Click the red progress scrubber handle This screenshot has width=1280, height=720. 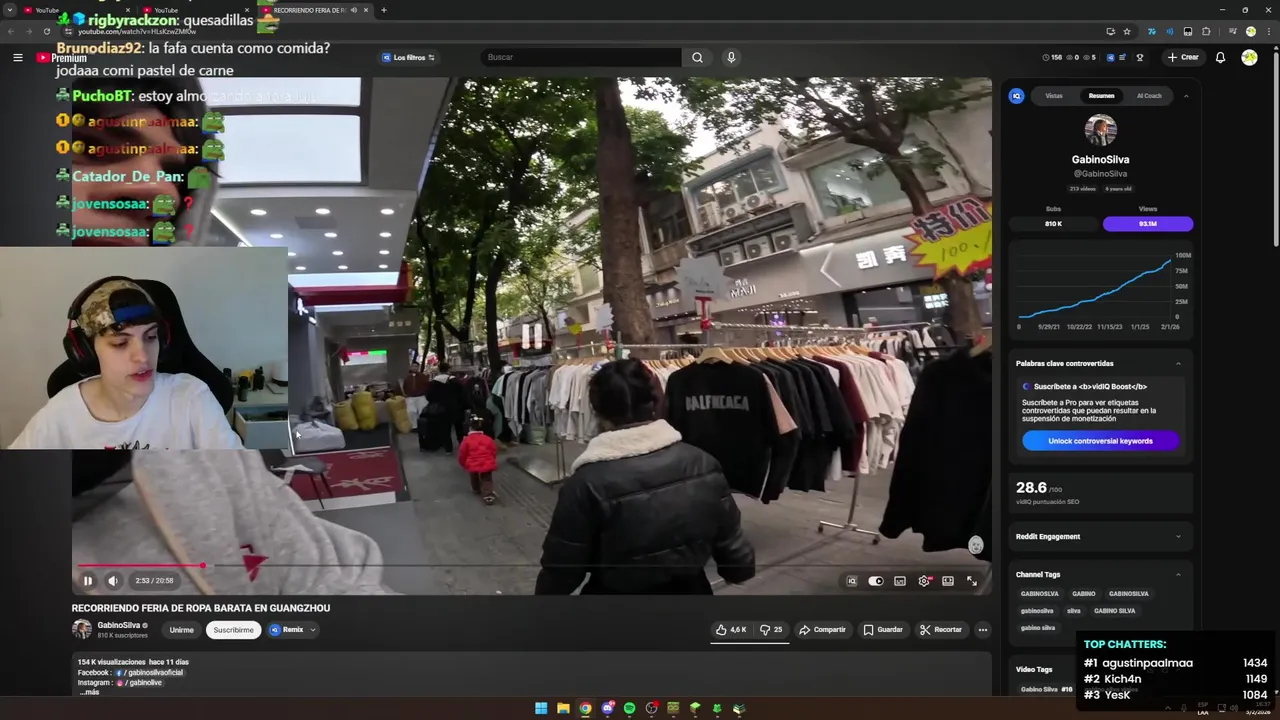click(203, 566)
